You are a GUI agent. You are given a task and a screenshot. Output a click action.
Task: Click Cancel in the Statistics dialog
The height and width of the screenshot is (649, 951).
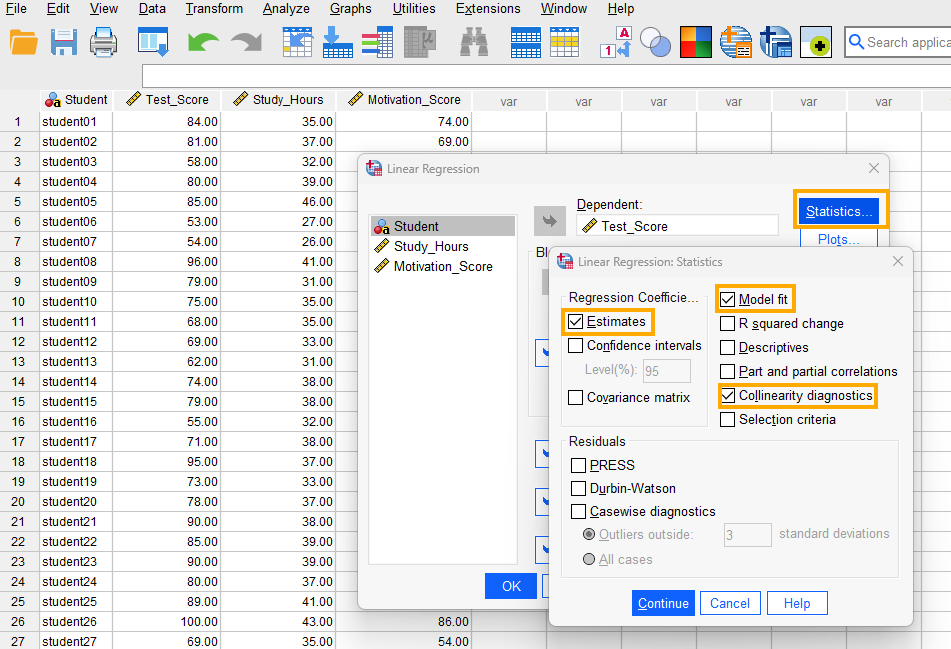(730, 603)
